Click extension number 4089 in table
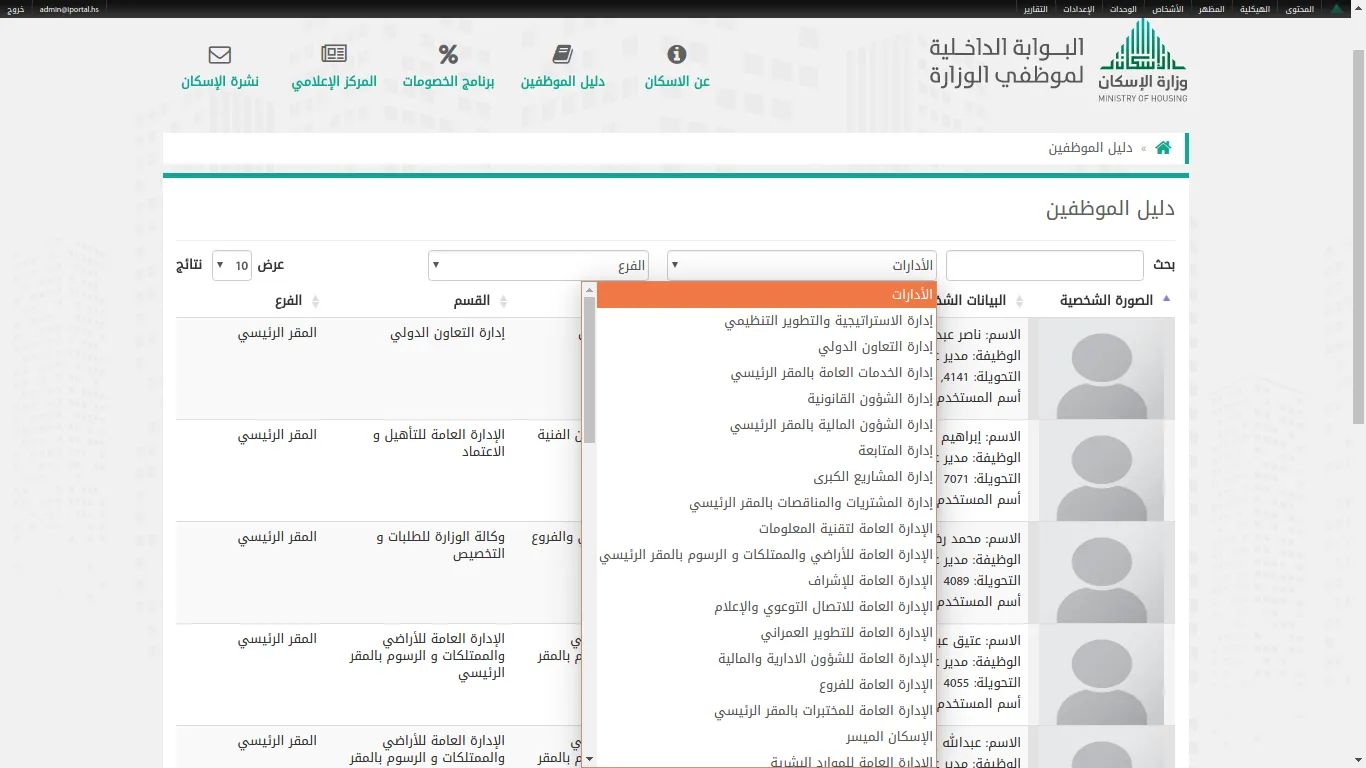Image resolution: width=1366 pixels, height=768 pixels. (957, 581)
